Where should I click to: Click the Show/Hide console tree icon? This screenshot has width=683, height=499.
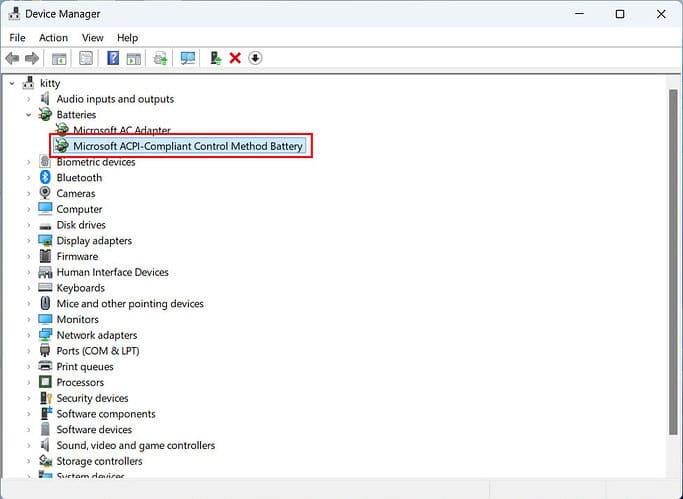pos(59,58)
